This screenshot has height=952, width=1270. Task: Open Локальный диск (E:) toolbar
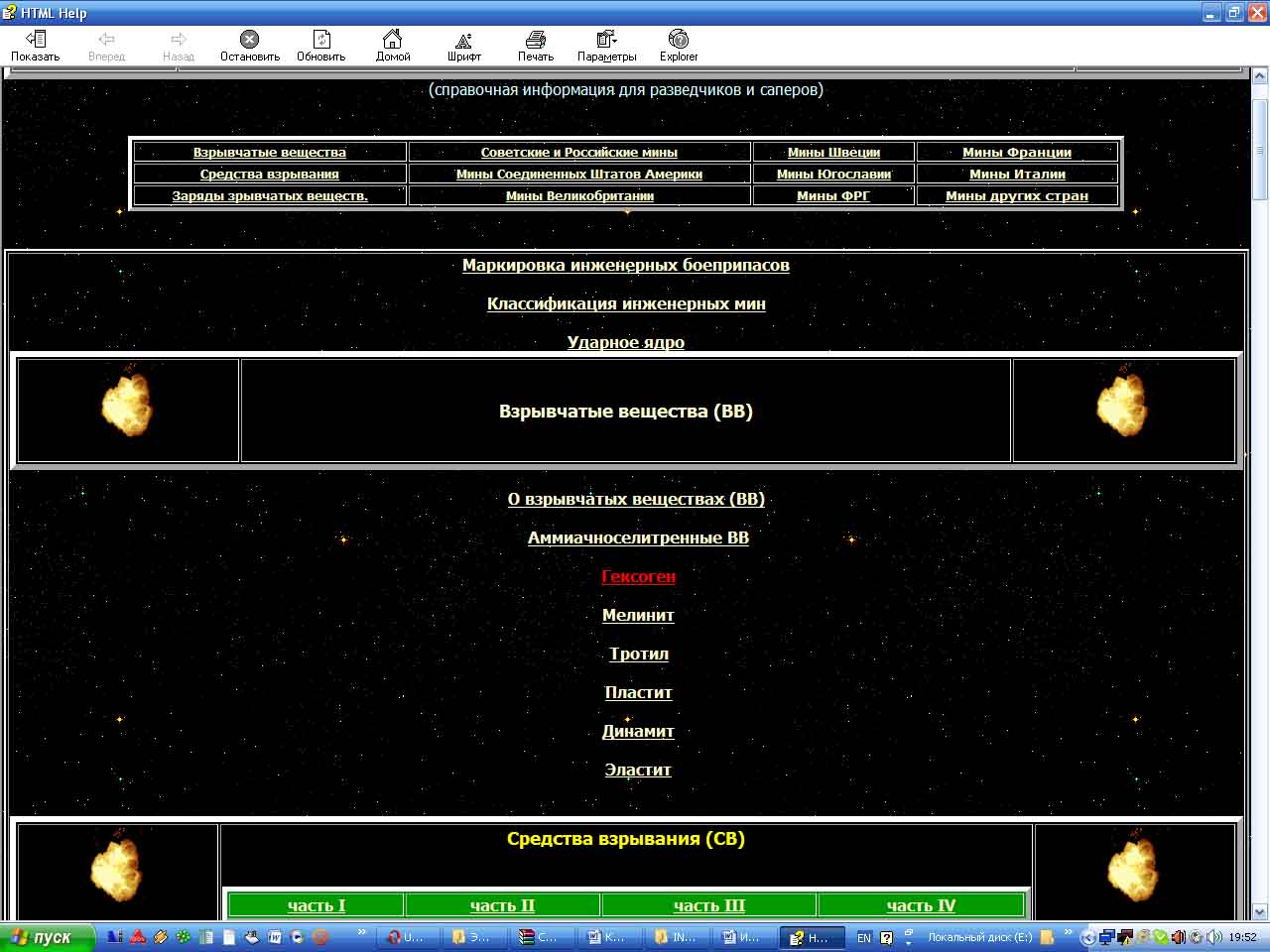click(979, 937)
